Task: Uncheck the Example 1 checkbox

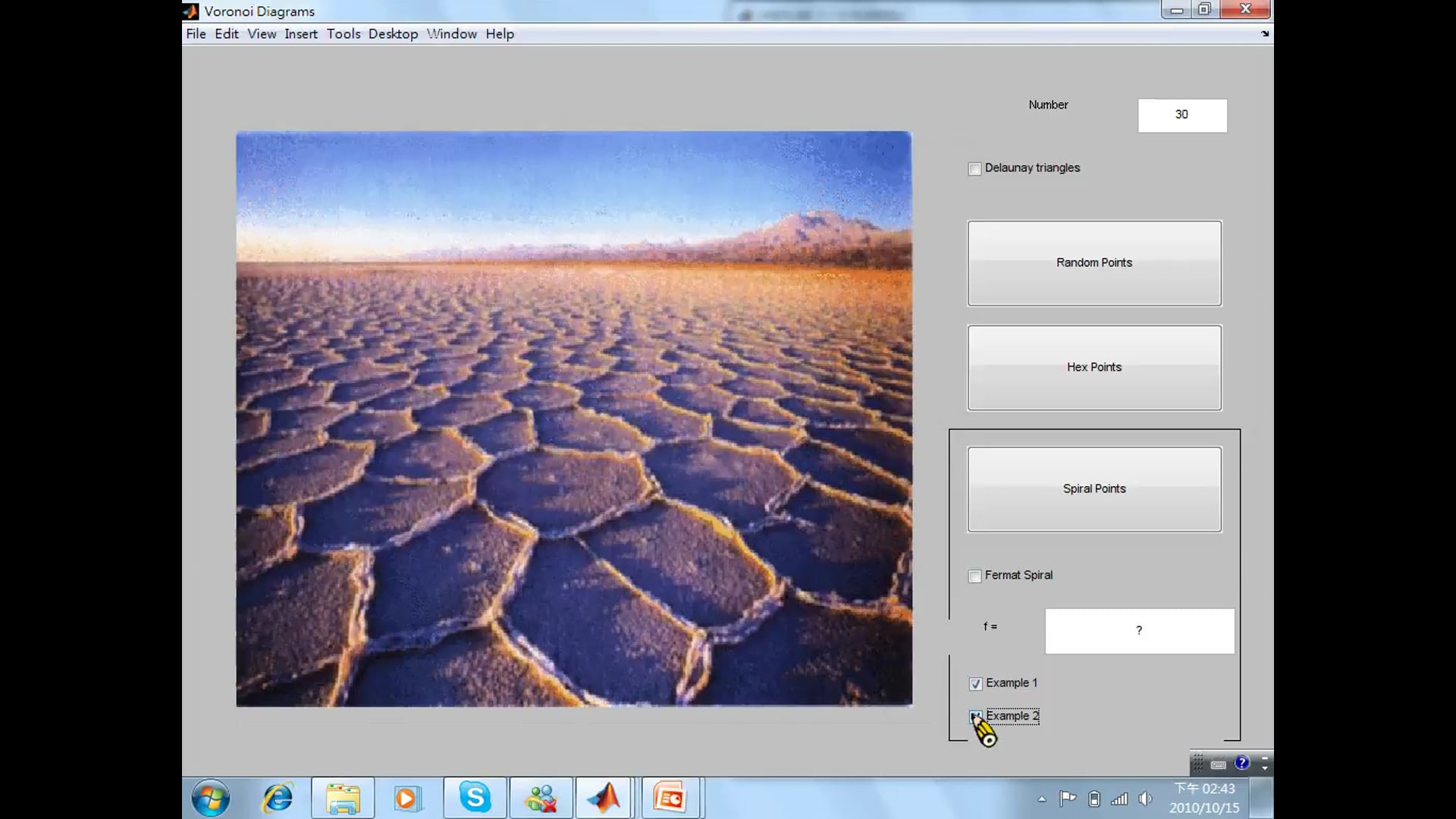Action: tap(976, 684)
